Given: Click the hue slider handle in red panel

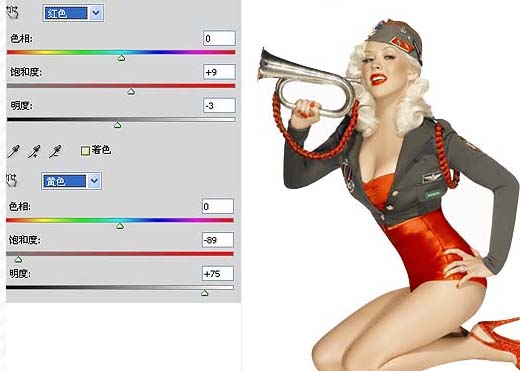Looking at the screenshot, I should (x=122, y=58).
